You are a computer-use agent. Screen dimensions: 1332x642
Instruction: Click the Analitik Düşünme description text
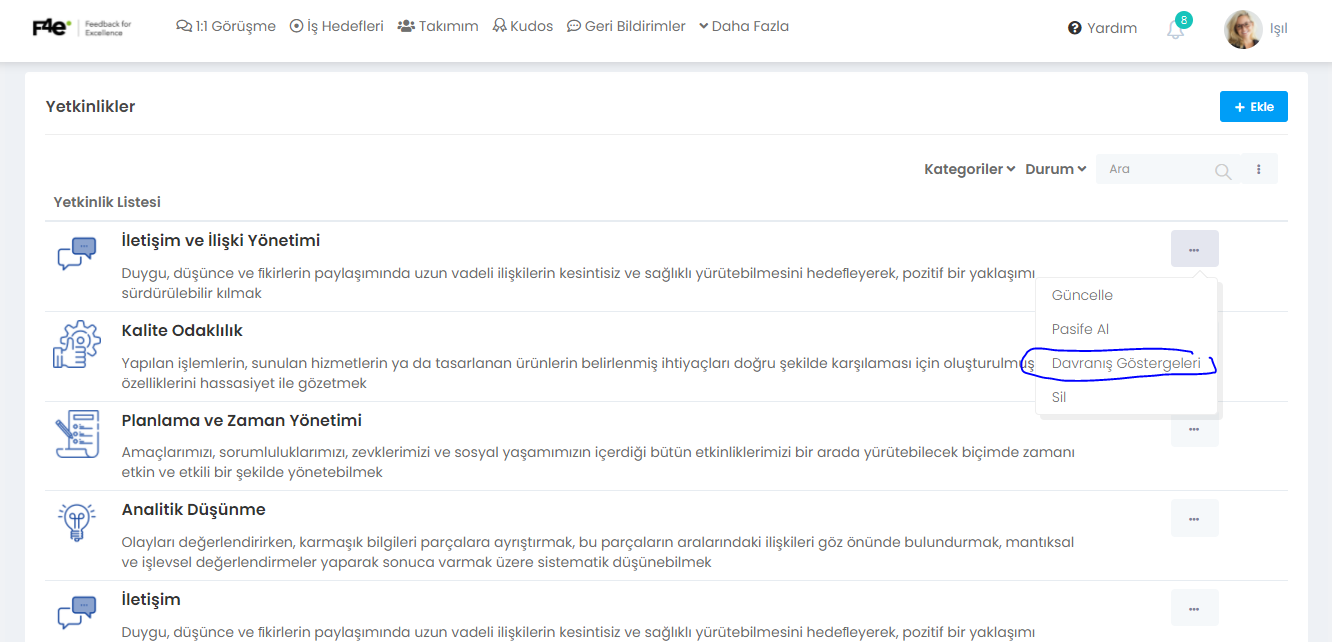[598, 552]
